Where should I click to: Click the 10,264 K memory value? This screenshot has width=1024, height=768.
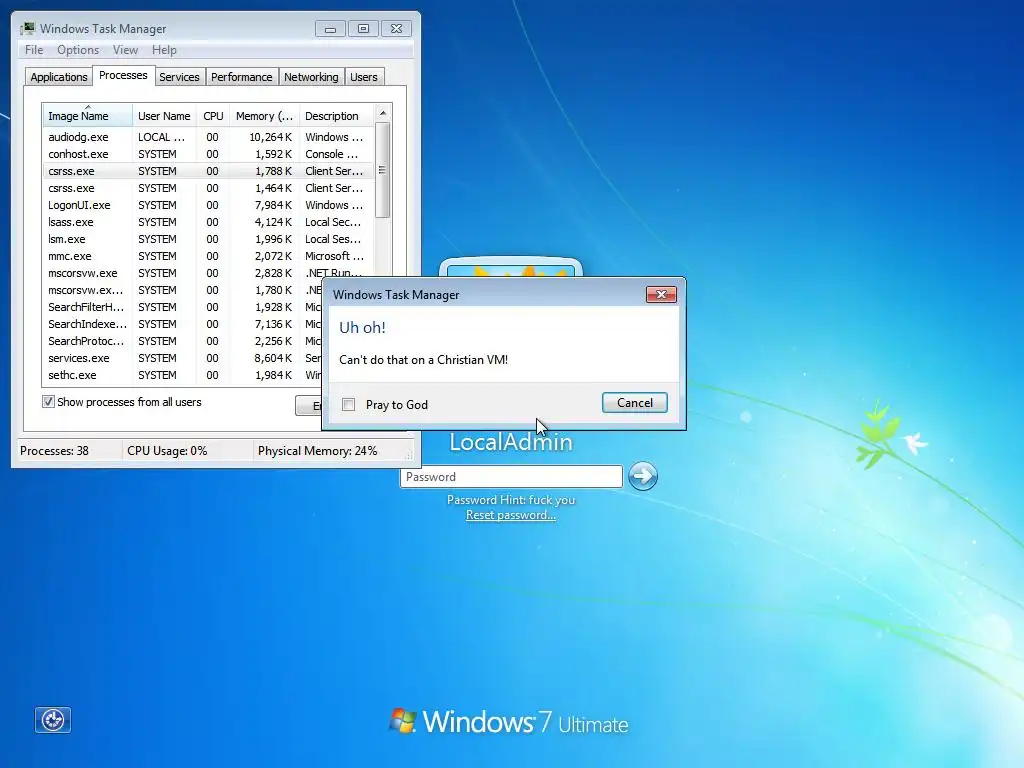270,137
